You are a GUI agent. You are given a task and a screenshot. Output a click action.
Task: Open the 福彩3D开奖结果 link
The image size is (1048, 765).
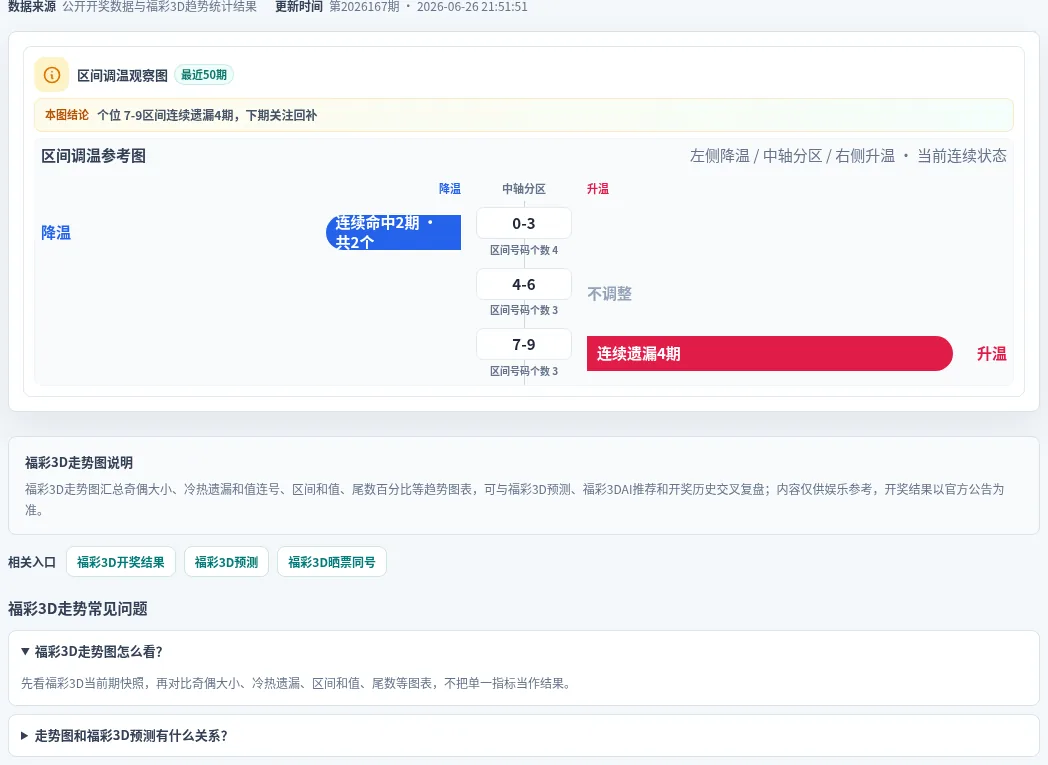[121, 562]
